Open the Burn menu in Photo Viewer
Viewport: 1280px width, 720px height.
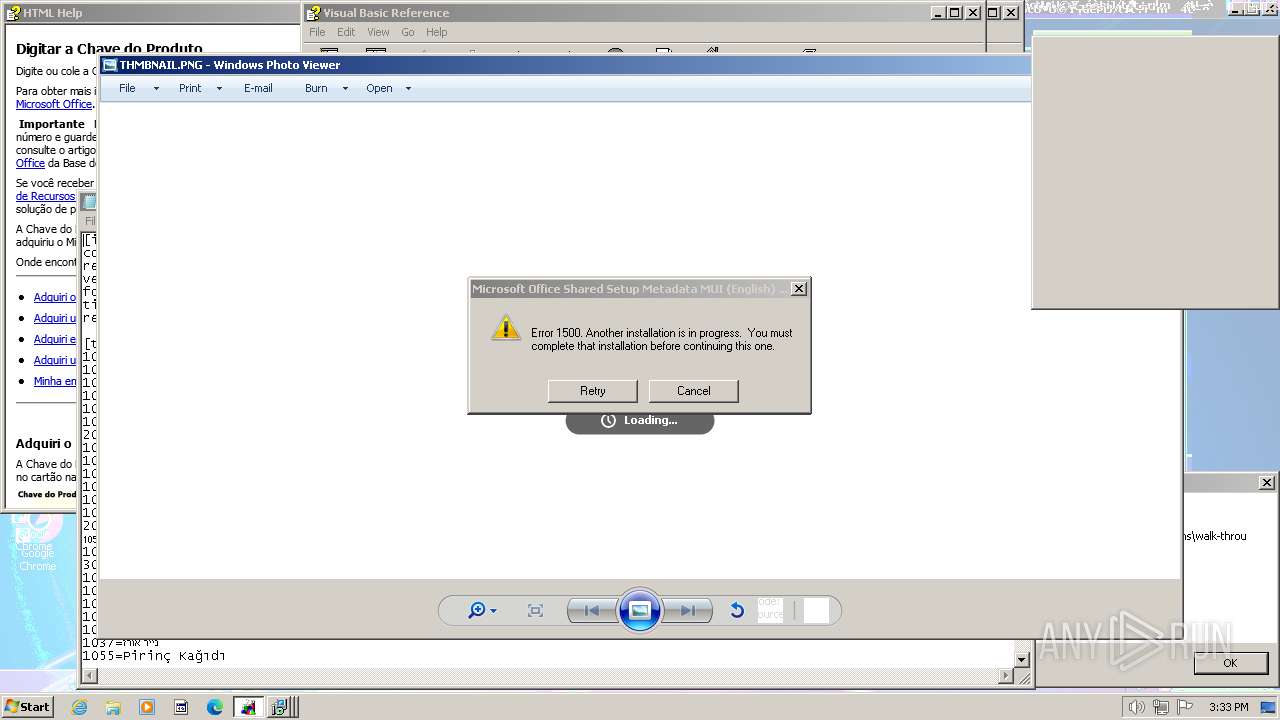tap(316, 88)
